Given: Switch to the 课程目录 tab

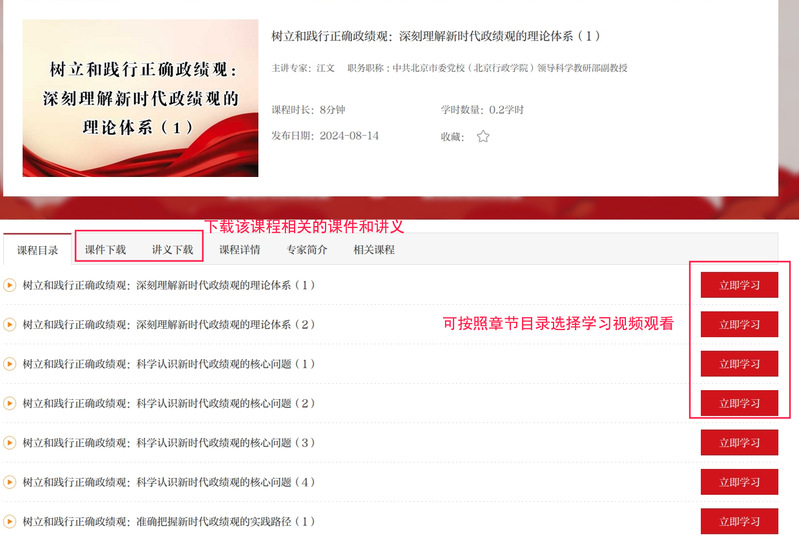Looking at the screenshot, I should pos(38,250).
